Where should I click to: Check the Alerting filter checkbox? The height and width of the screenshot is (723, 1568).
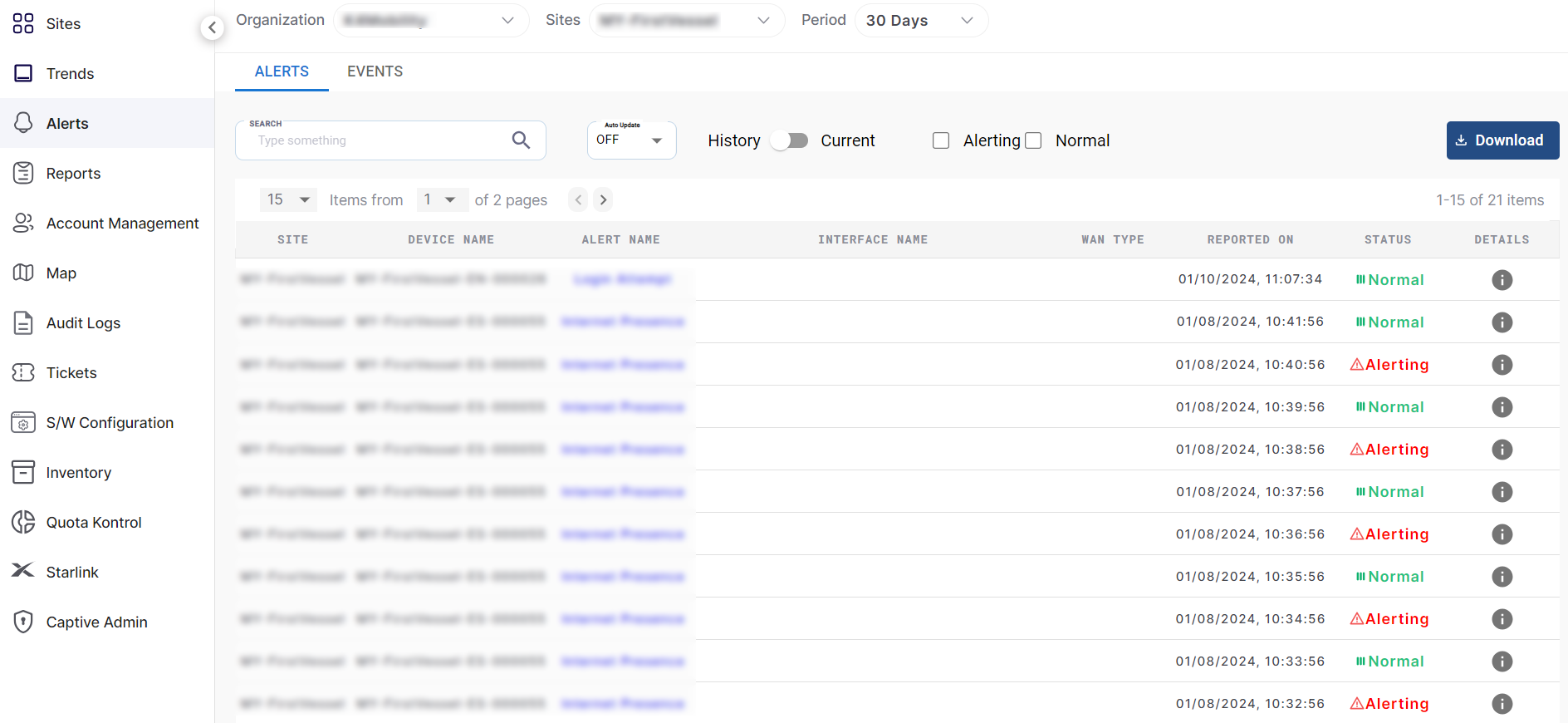941,140
